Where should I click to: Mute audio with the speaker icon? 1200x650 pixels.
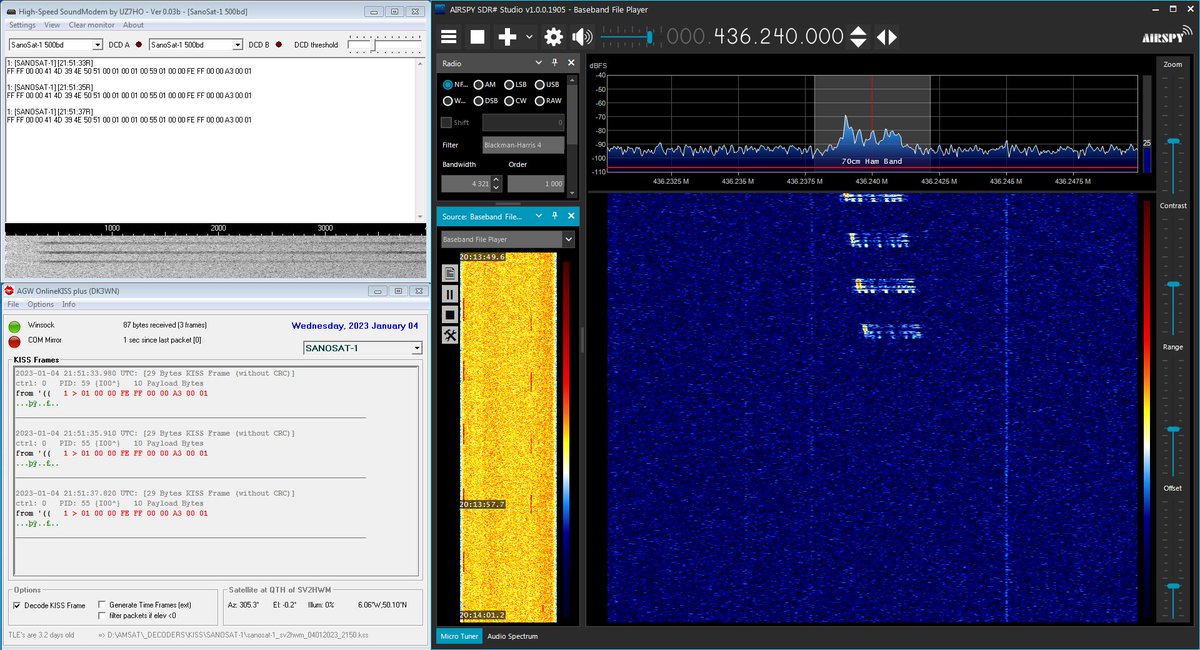[x=581, y=36]
